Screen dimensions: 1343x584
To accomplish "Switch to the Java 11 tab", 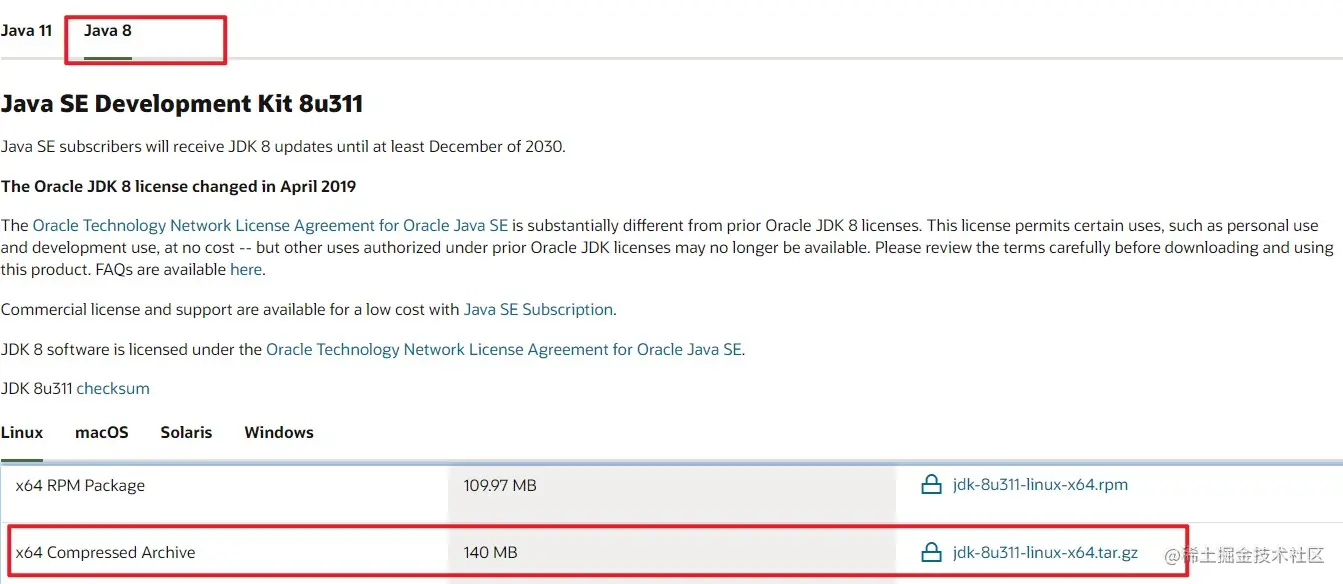I will [26, 31].
